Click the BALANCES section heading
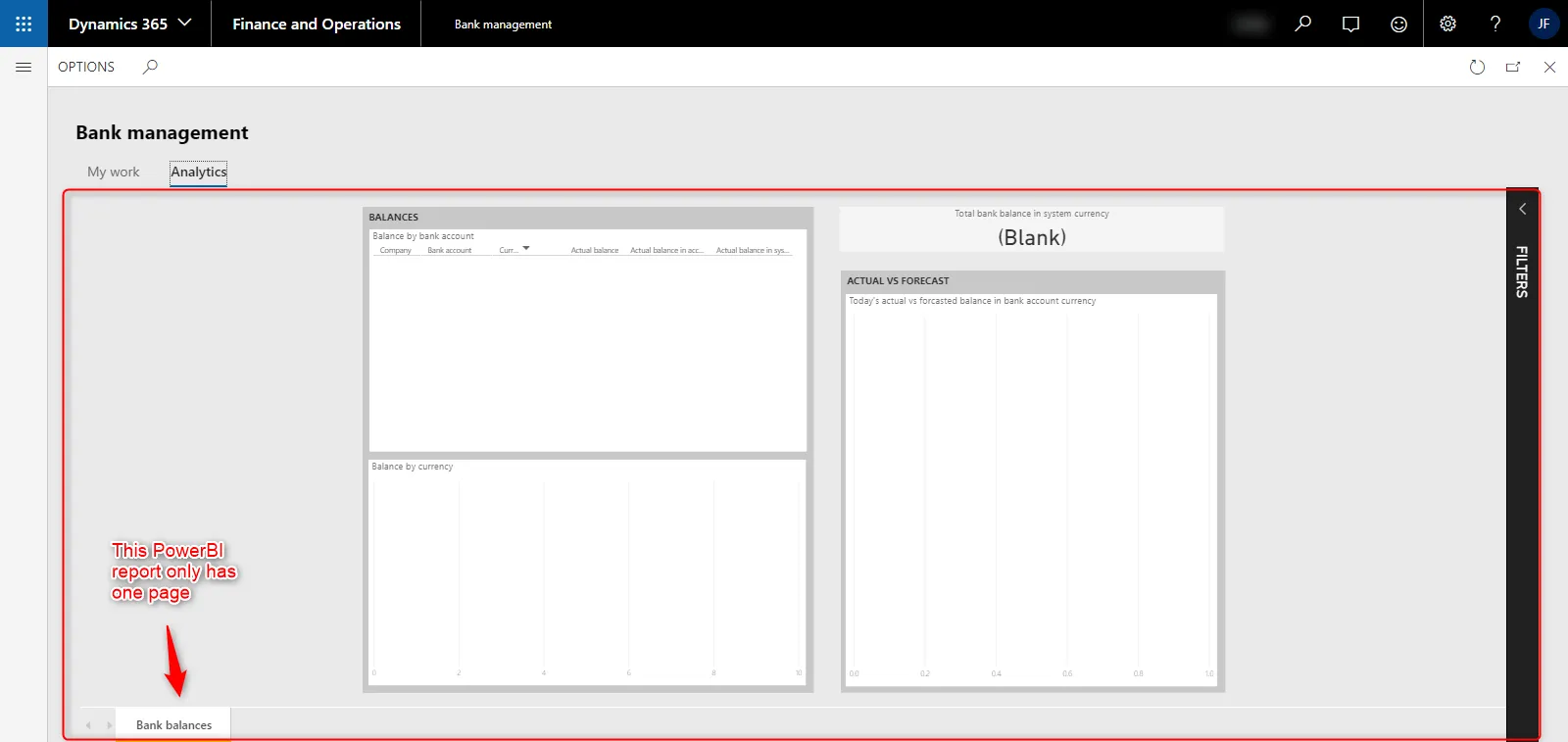 click(x=394, y=217)
